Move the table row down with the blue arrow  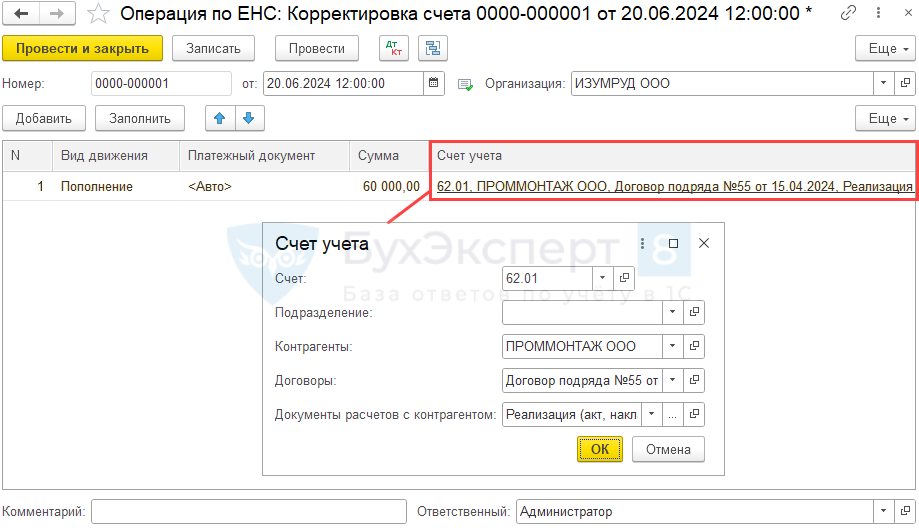[x=249, y=118]
